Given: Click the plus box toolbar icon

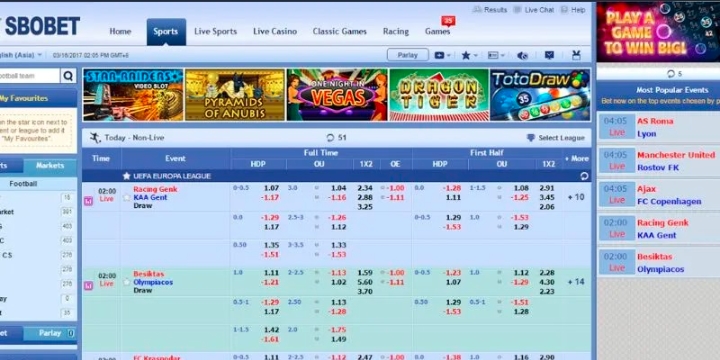Looking at the screenshot, I should [x=439, y=56].
